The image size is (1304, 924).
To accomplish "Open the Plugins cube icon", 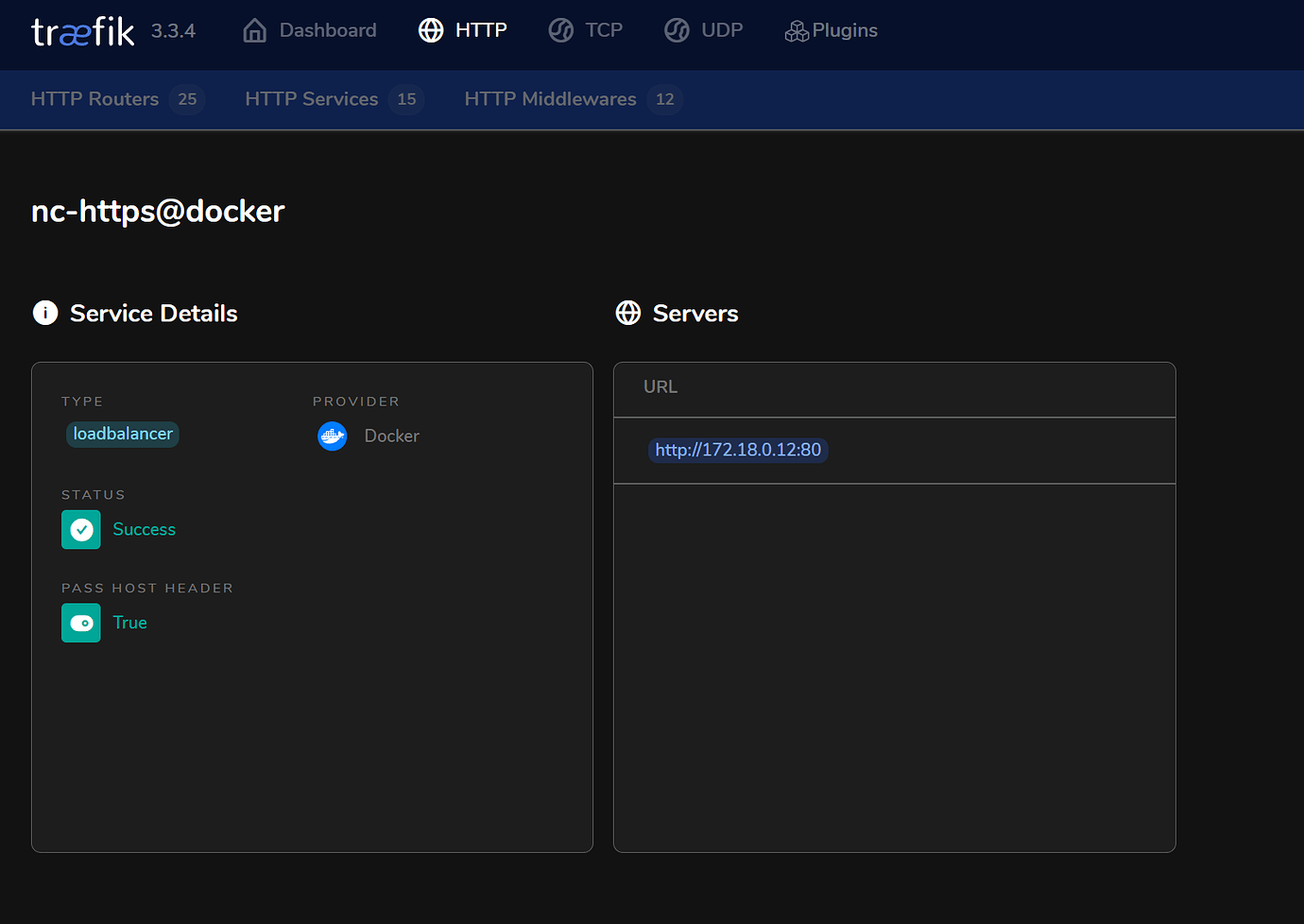I will (796, 29).
